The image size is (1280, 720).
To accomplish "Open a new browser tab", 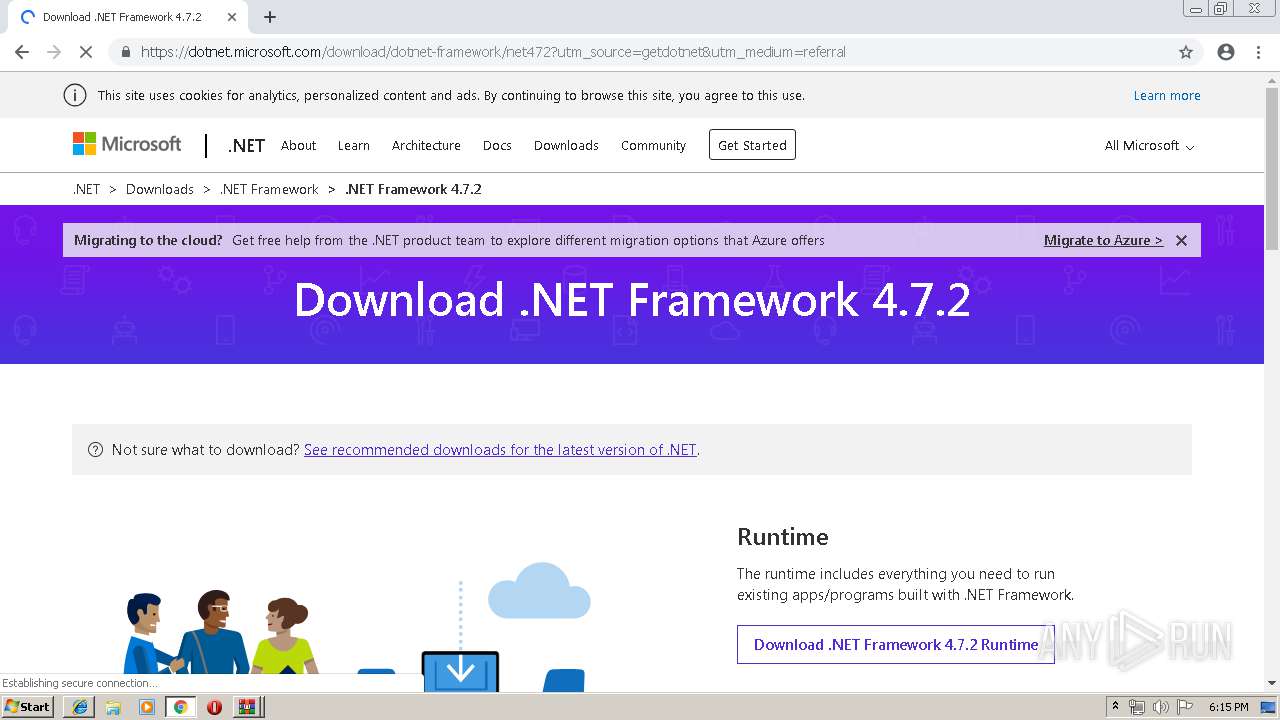I will click(x=270, y=17).
